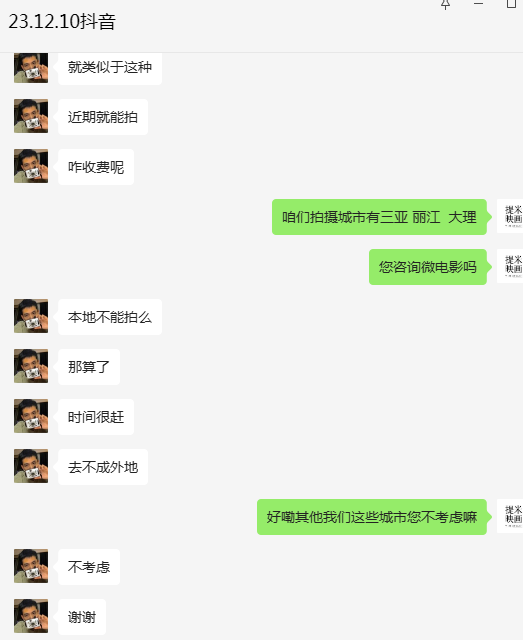
Task: Click avatar next to 咋收费呢 message
Action: (31, 166)
